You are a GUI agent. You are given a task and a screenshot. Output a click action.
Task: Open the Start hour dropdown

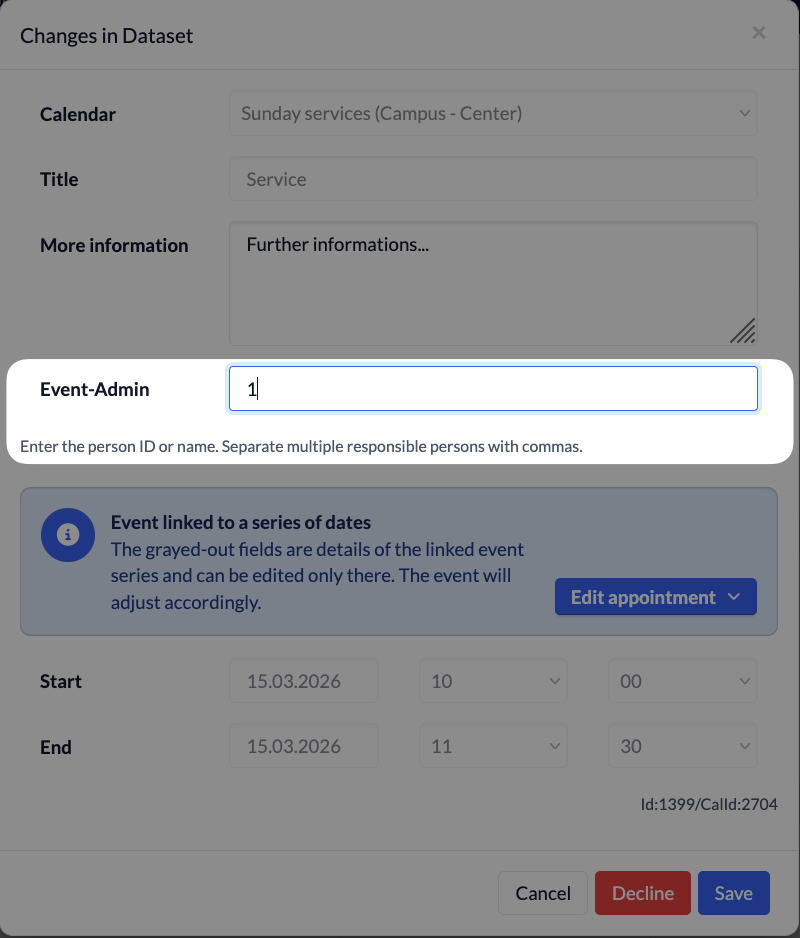click(493, 681)
